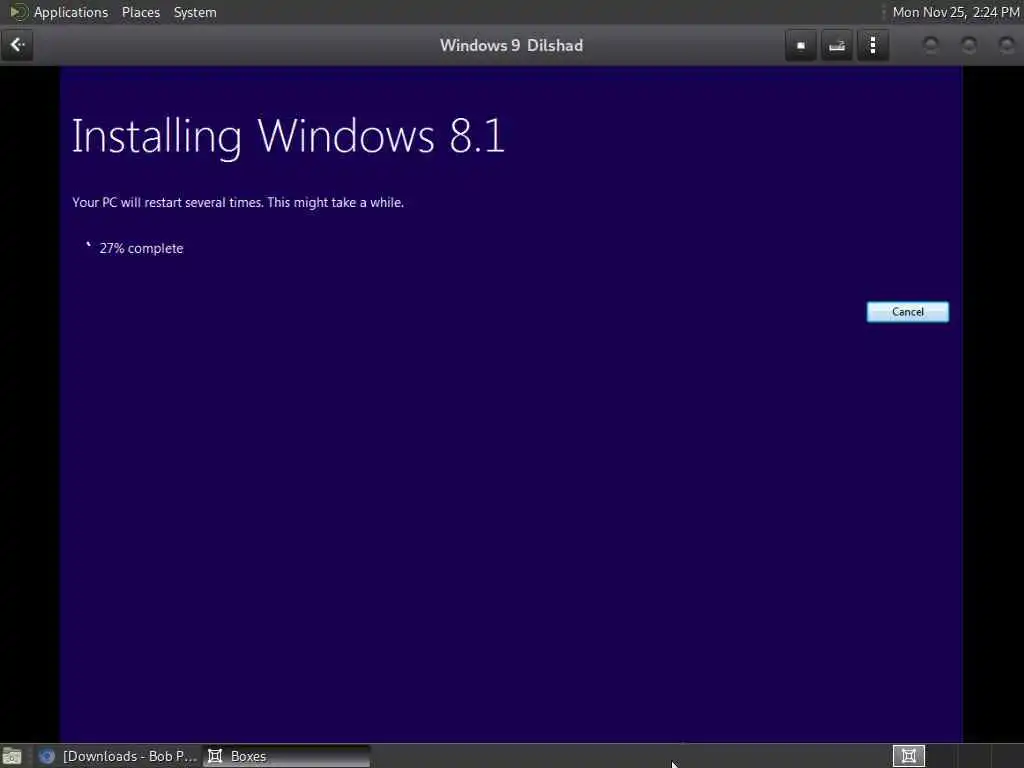1024x768 pixels.
Task: Open the keyboard shortcuts button in Boxes header
Action: pos(837,45)
